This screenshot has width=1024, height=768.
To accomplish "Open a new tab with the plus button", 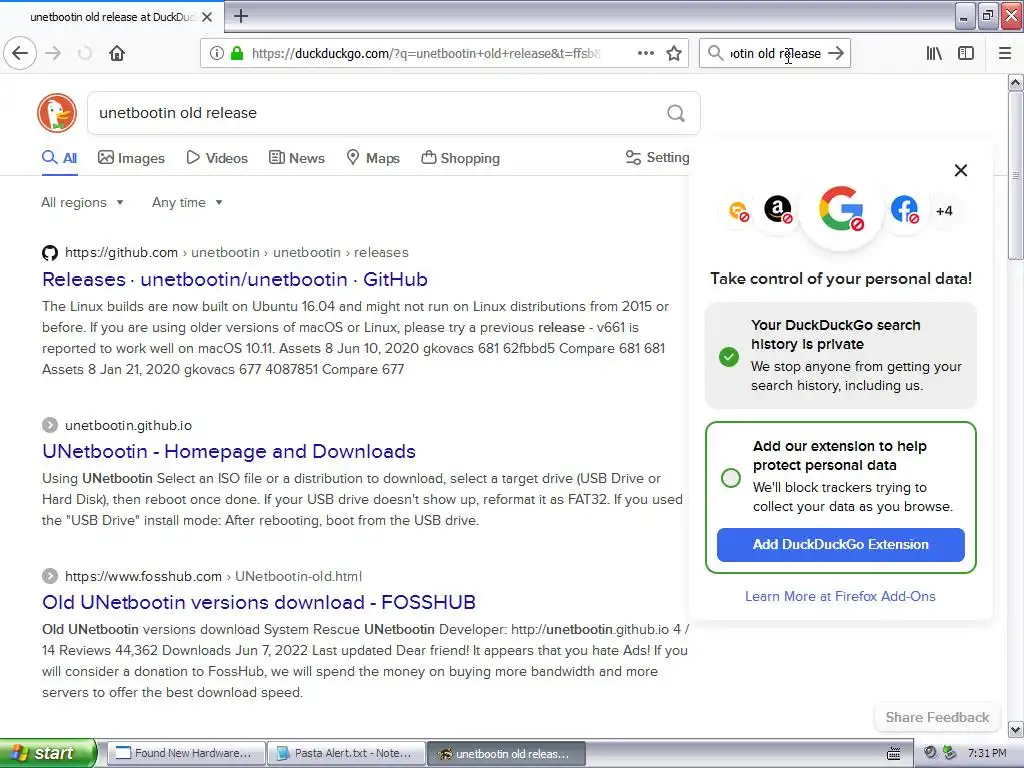I will (241, 16).
